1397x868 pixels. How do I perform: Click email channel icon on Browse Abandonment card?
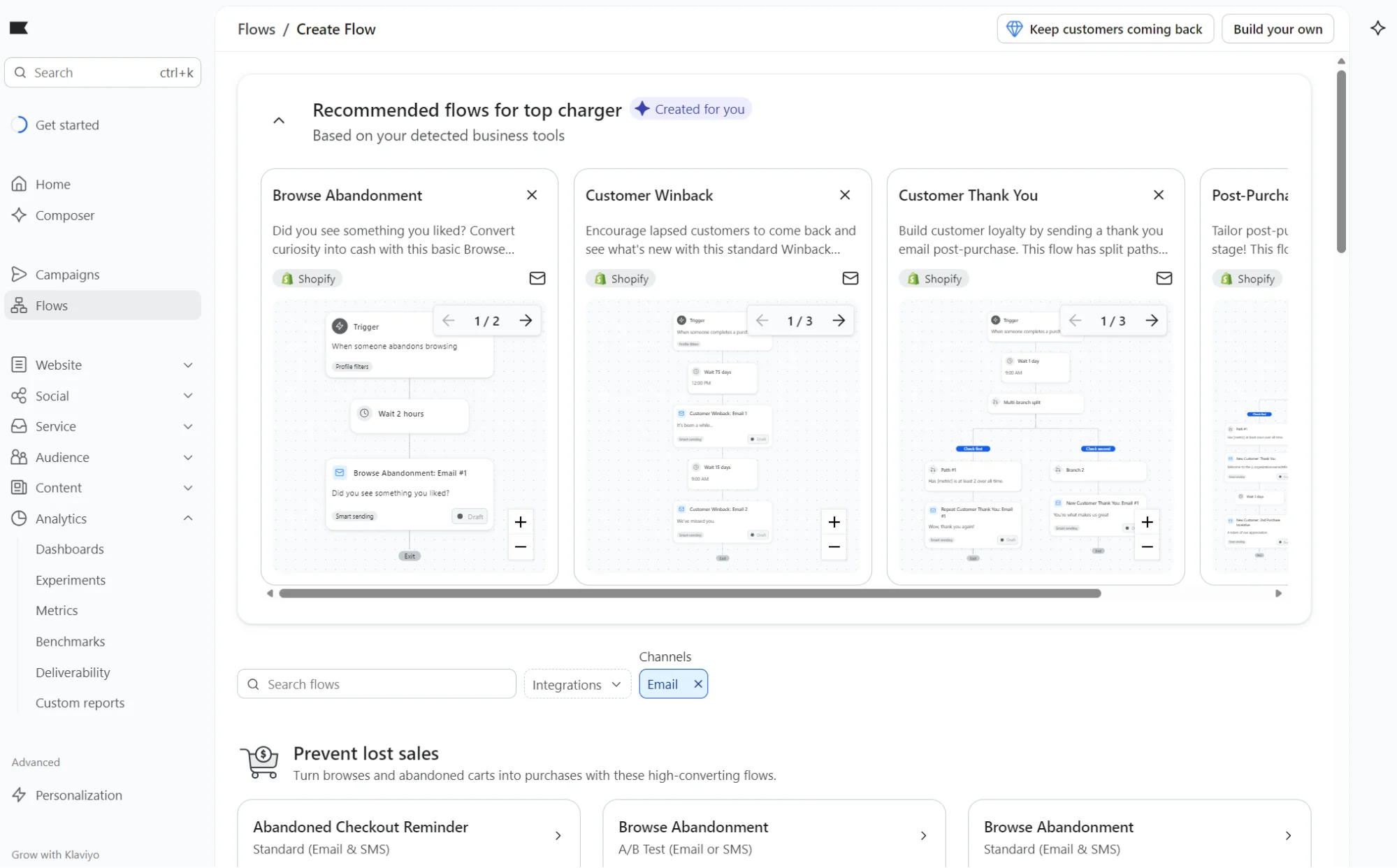537,278
